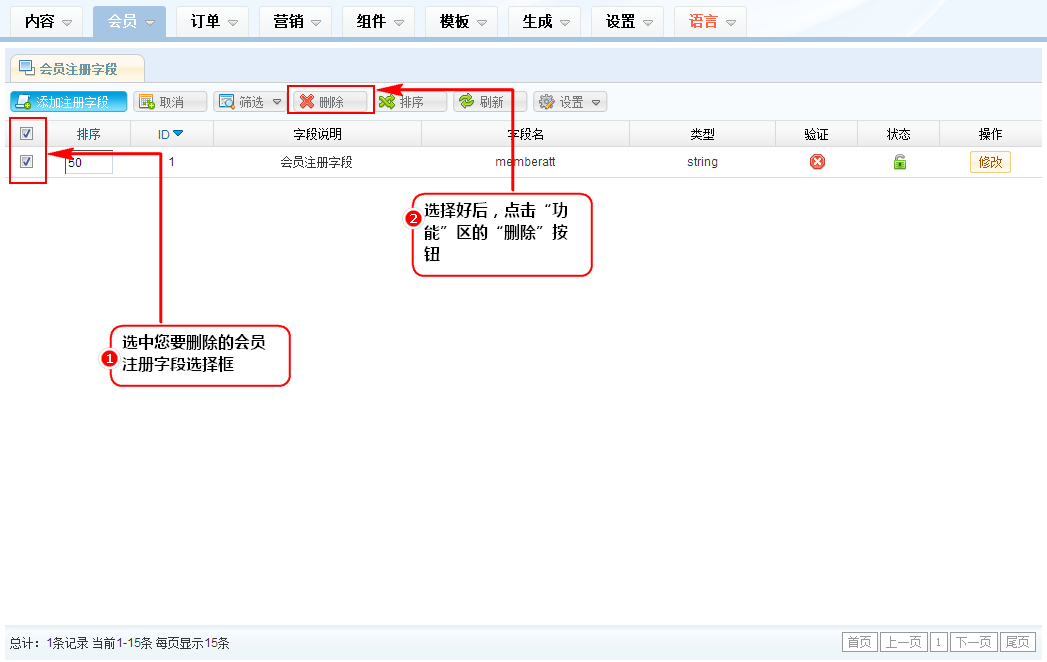Uncheck the memberatt row checkbox
This screenshot has height=662, width=1047.
(27, 162)
